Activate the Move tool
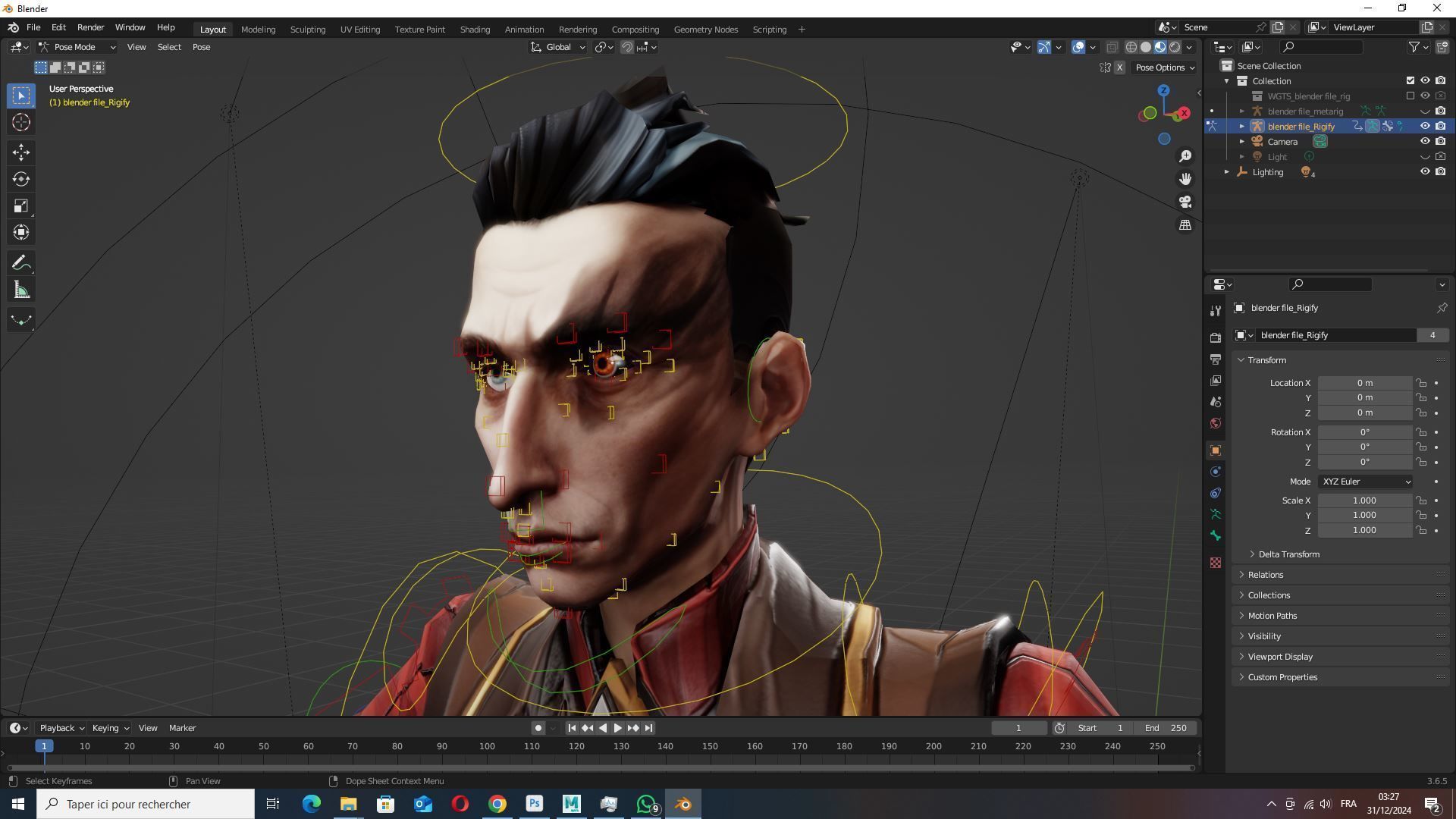 tap(21, 152)
